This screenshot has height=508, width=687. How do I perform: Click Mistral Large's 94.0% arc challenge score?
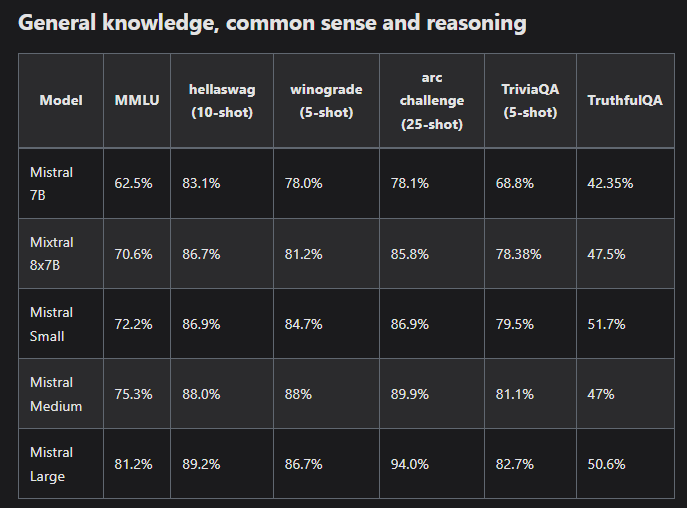click(x=418, y=464)
